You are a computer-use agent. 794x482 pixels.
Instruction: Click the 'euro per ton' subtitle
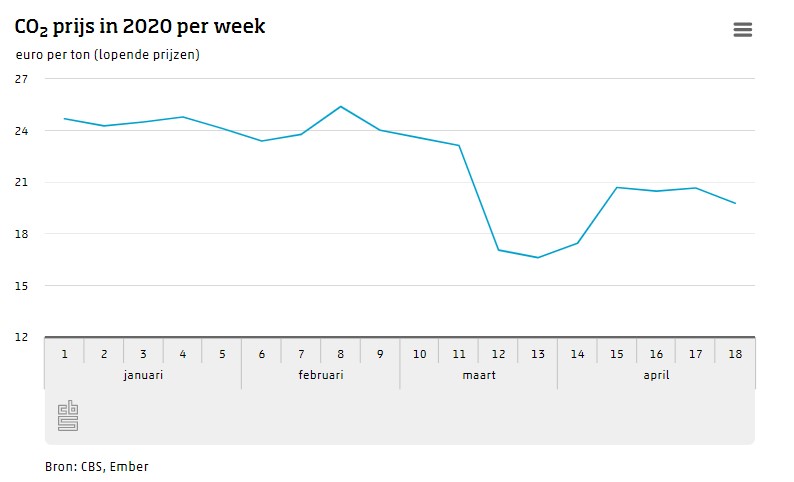[x=108, y=54]
